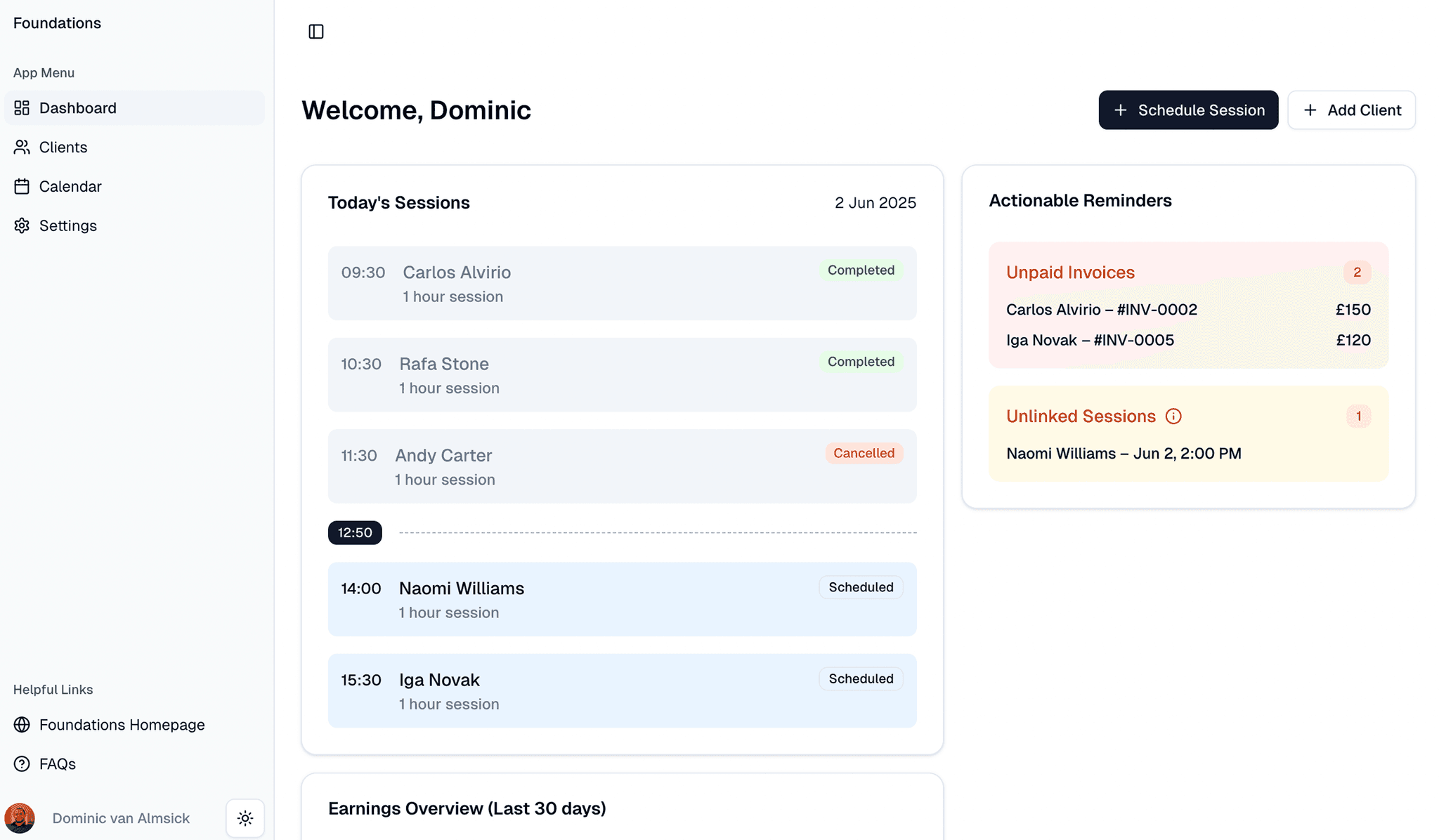Viewport: 1439px width, 840px height.
Task: Click the FAQs question mark icon
Action: (22, 764)
